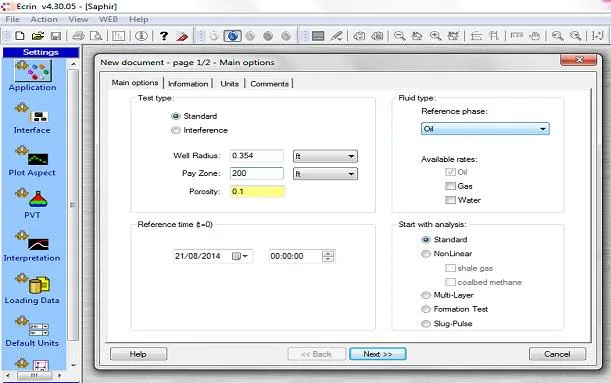Open the Action menu

tap(44, 19)
